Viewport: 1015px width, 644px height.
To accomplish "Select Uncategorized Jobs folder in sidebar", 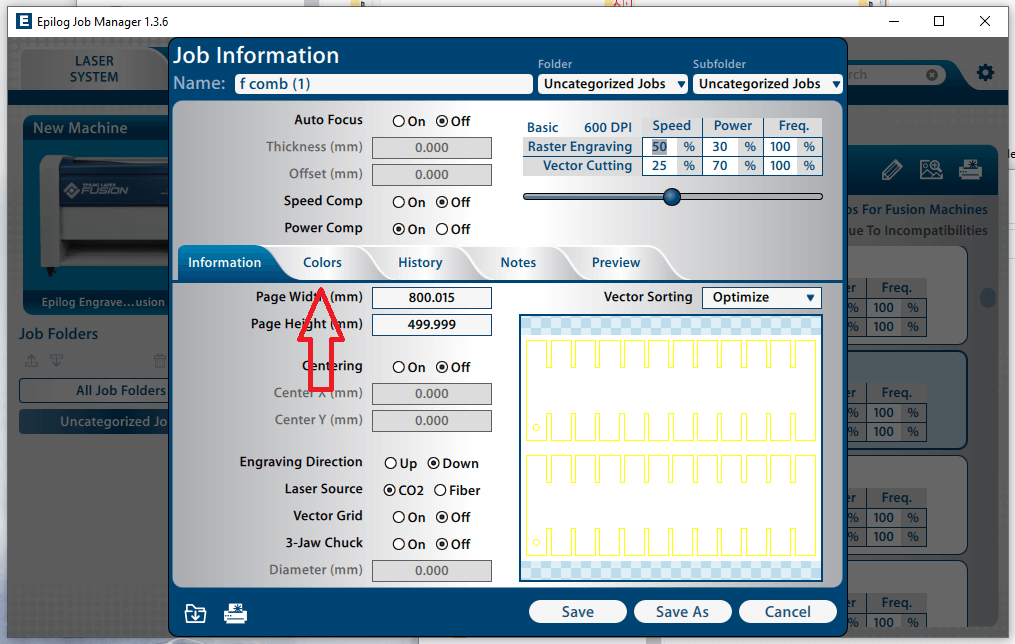I will tap(95, 422).
